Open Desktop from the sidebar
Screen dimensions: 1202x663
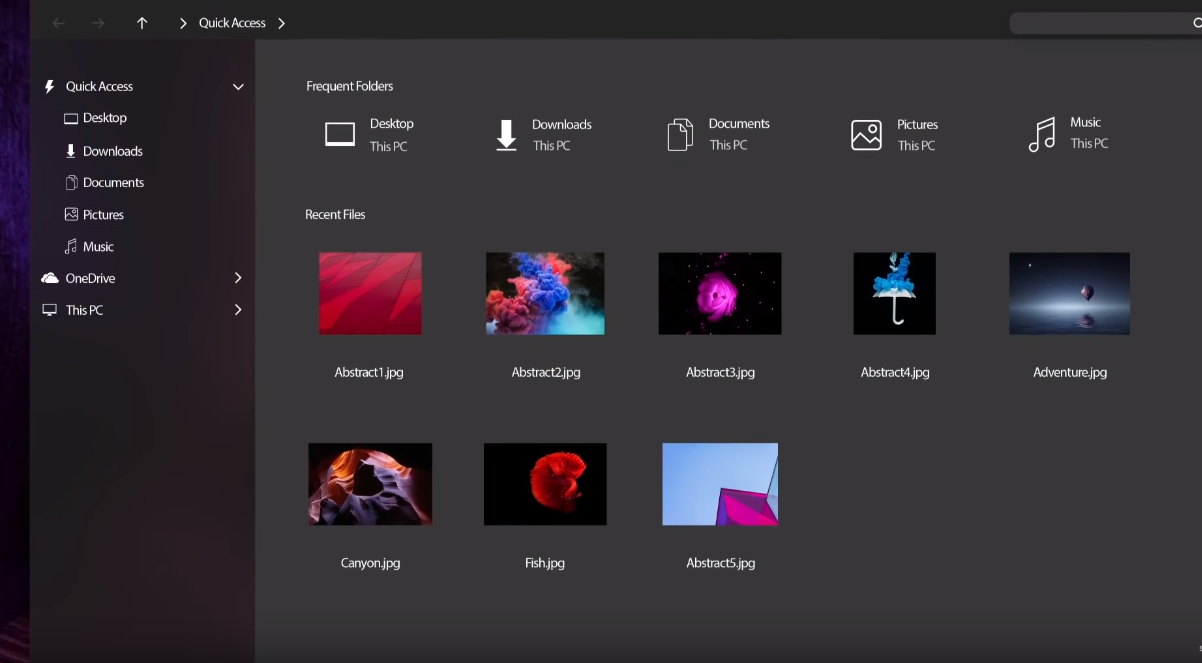105,118
